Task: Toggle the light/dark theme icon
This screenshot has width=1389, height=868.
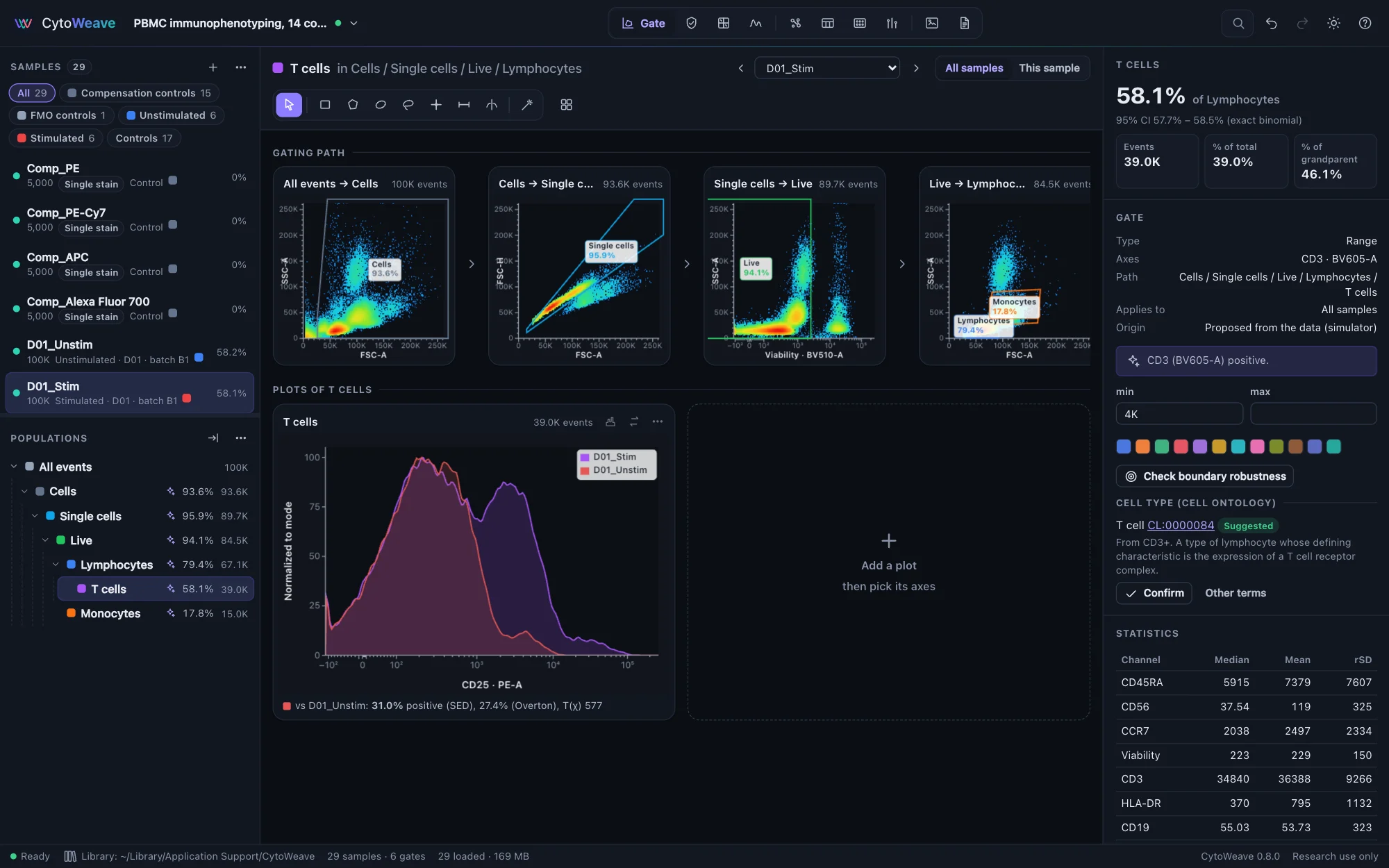Action: tap(1333, 23)
